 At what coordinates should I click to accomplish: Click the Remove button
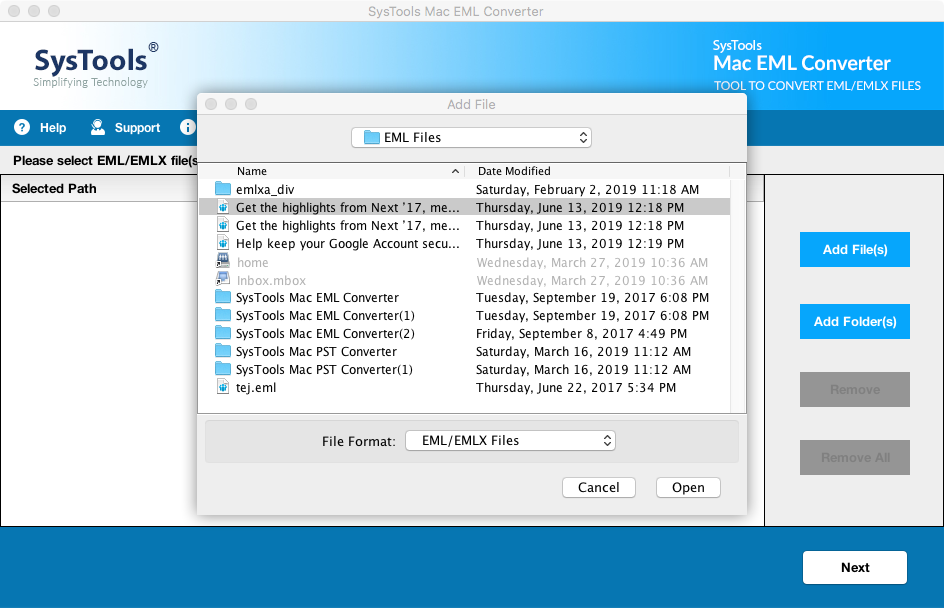[855, 389]
